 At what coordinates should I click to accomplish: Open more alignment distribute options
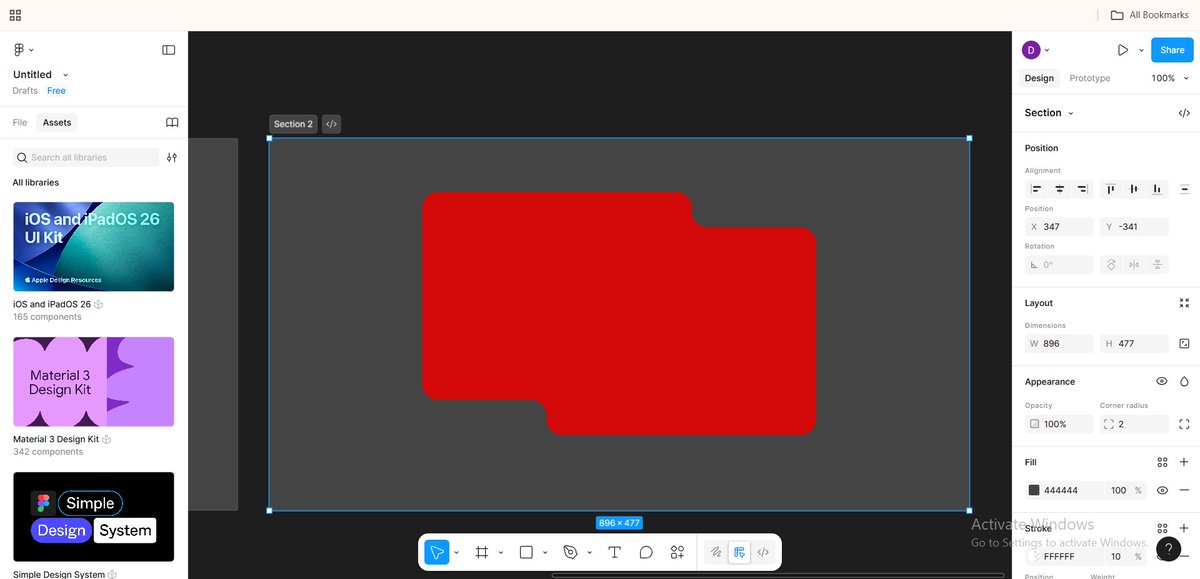click(1184, 188)
